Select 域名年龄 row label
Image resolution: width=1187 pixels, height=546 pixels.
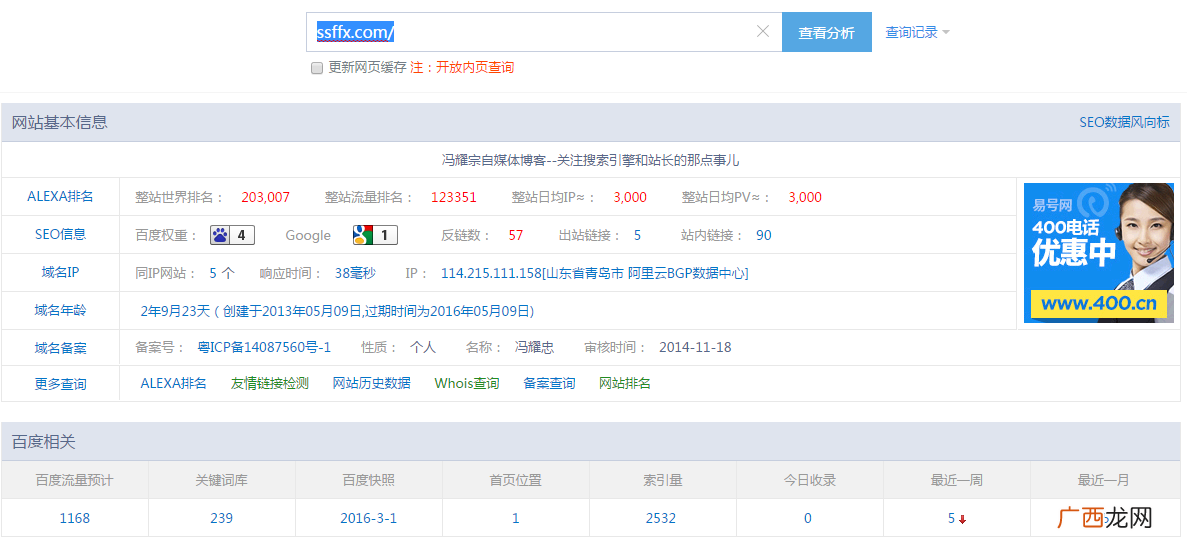pyautogui.click(x=61, y=310)
